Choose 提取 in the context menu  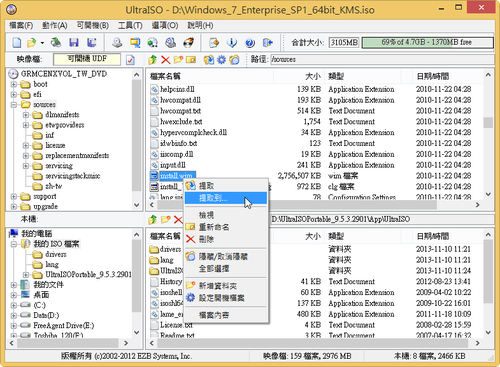tap(226, 186)
